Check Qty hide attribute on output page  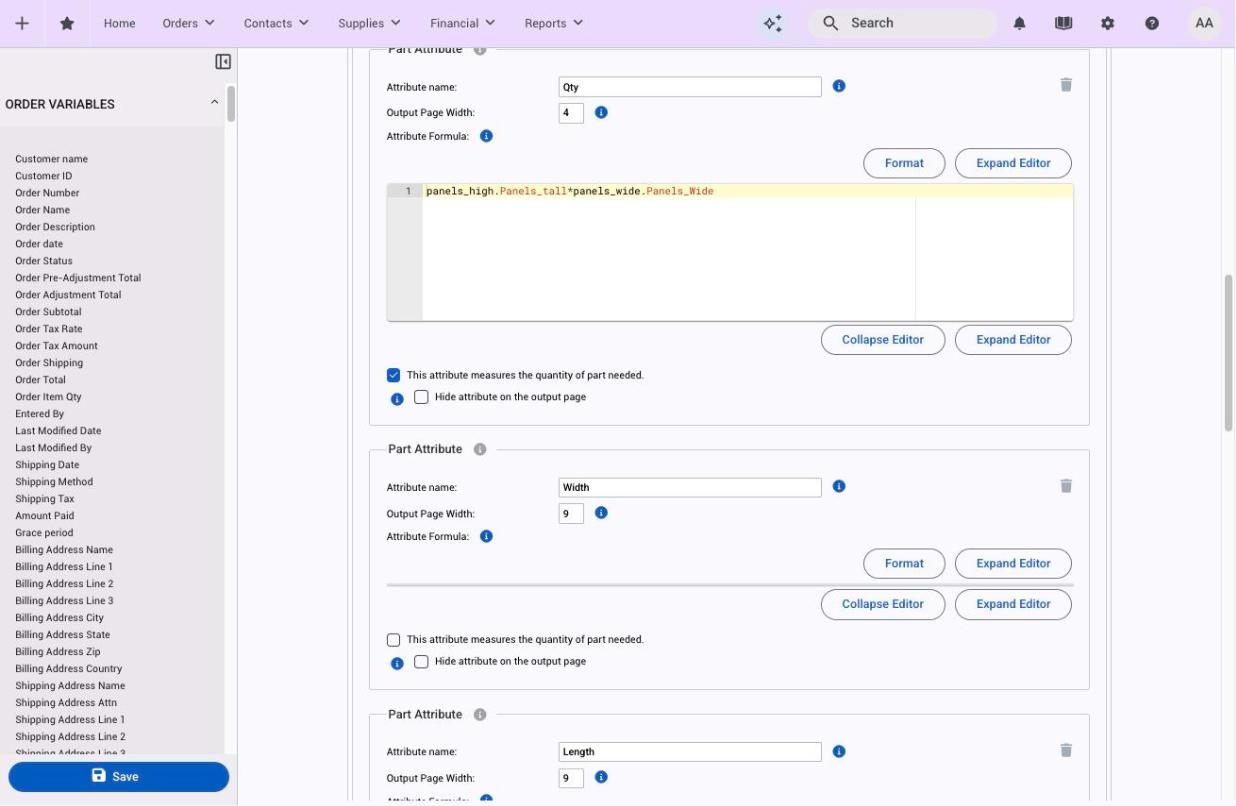tap(421, 397)
